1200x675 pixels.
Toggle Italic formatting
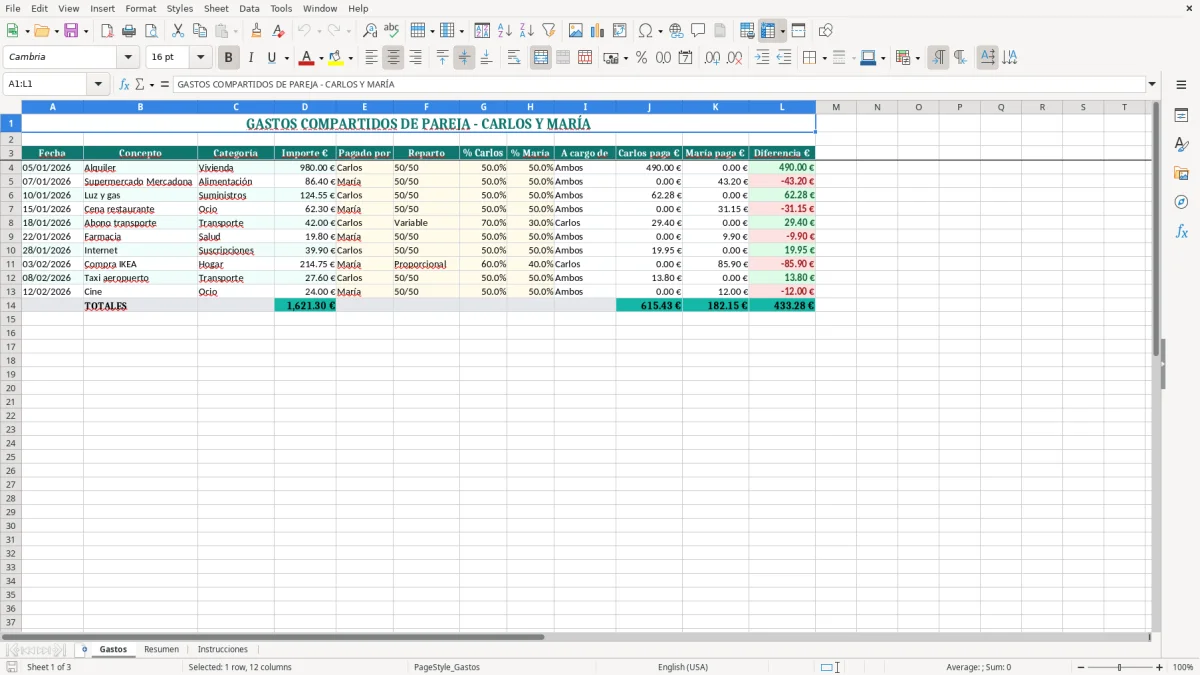(x=251, y=58)
